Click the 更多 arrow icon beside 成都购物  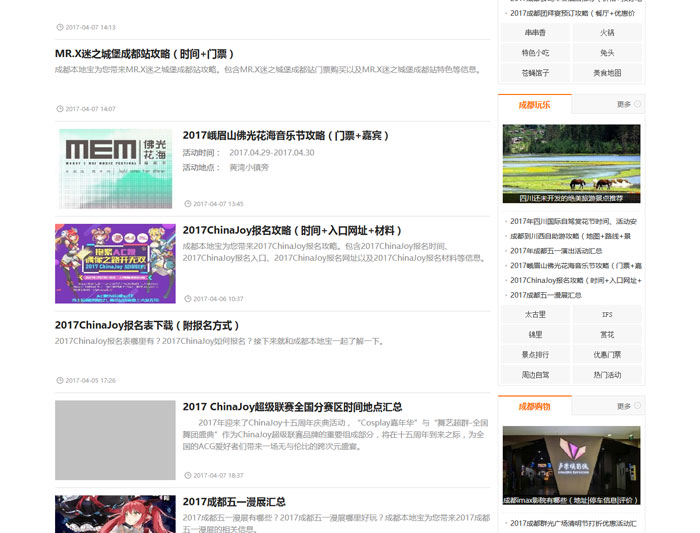point(637,406)
